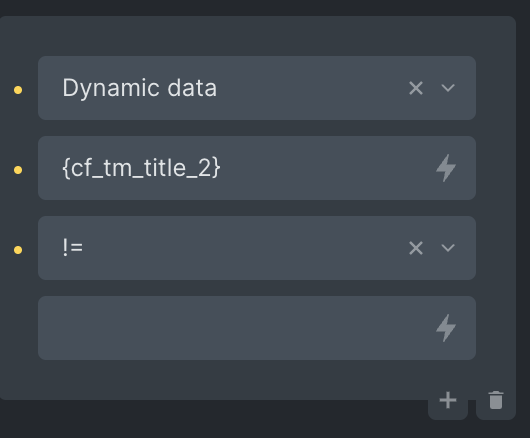Open dynamic data picker for empty value field
This screenshot has width=530, height=438.
[x=446, y=328]
